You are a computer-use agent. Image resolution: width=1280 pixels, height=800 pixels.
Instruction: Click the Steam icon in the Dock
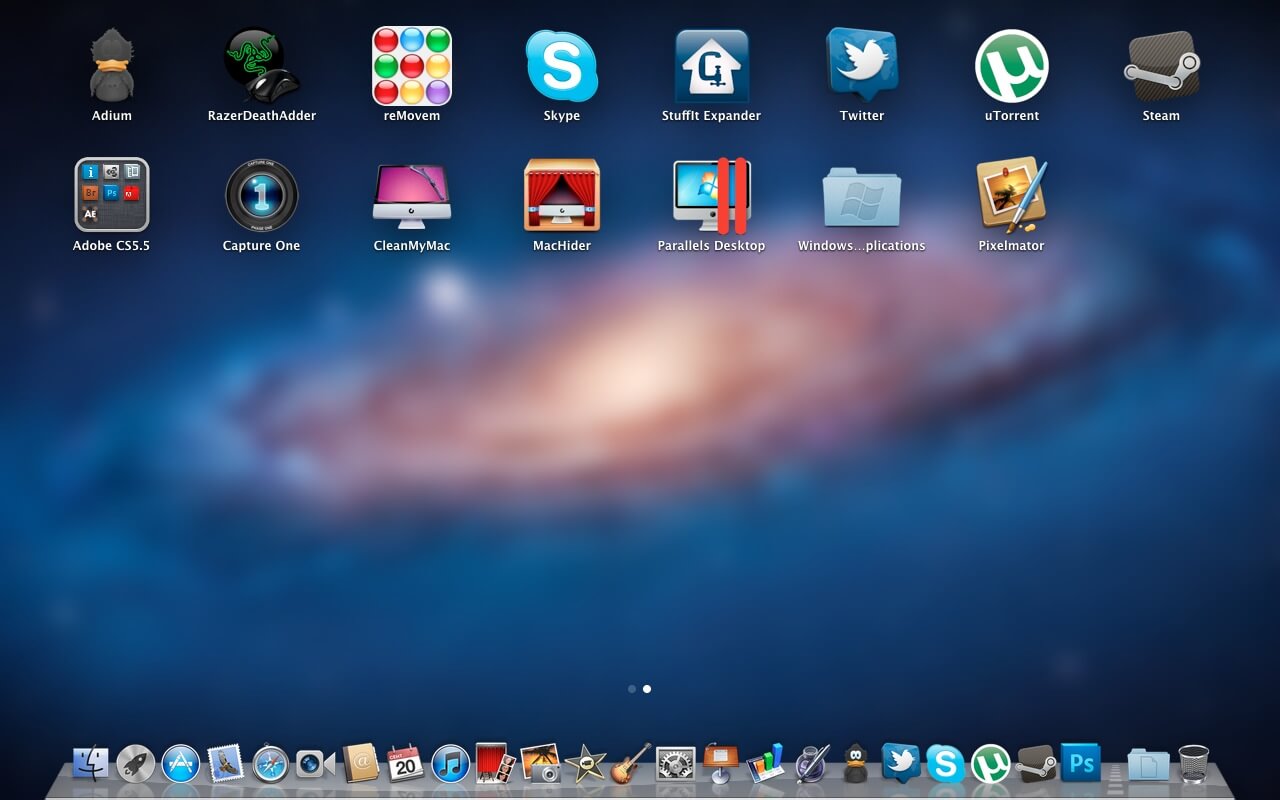[1036, 764]
